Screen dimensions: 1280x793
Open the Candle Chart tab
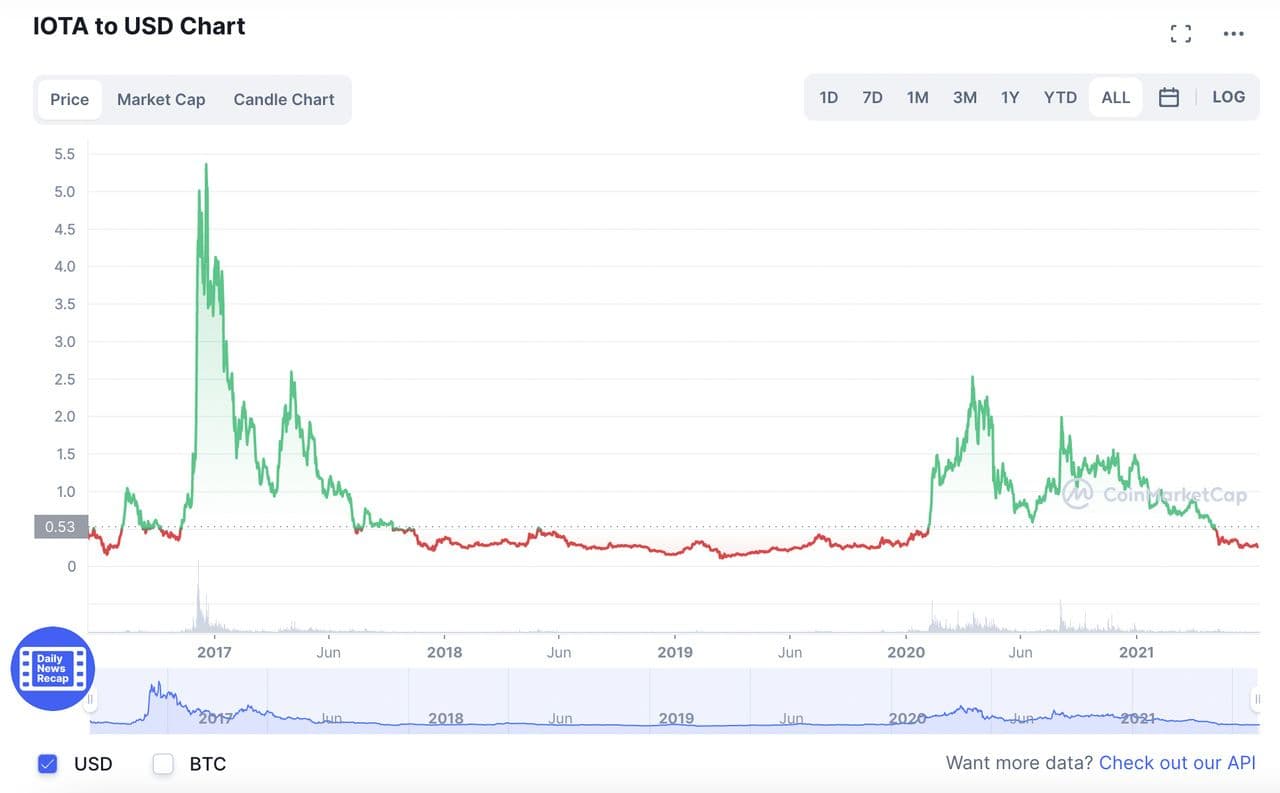tap(284, 99)
